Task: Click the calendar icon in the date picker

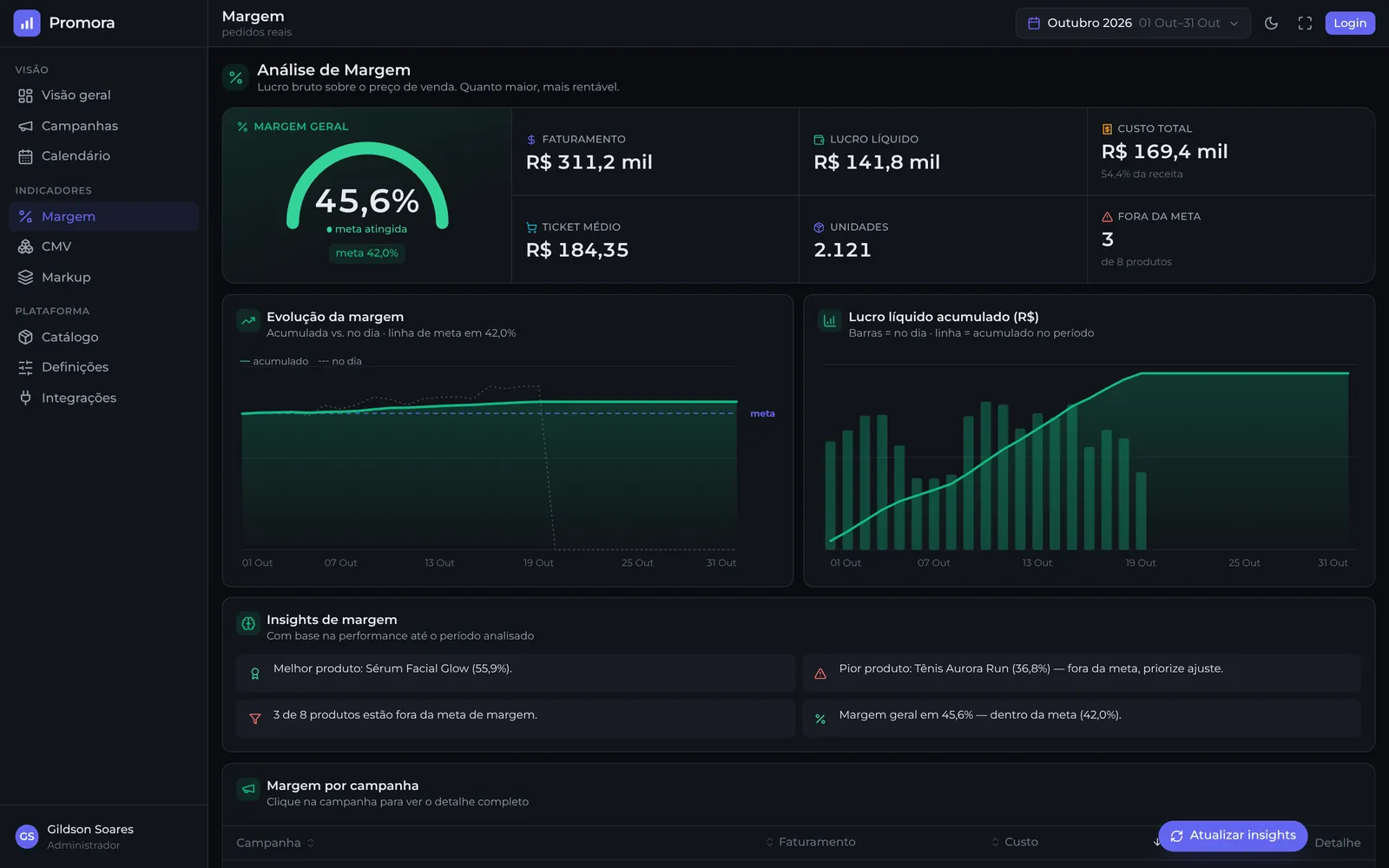Action: [1034, 23]
